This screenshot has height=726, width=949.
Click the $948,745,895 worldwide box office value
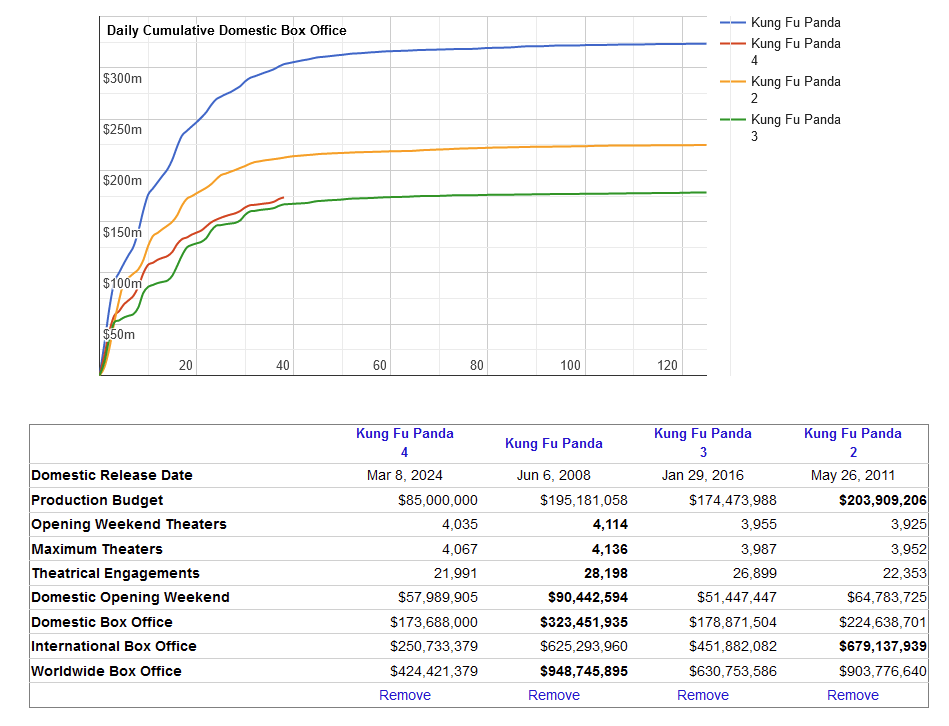click(583, 671)
